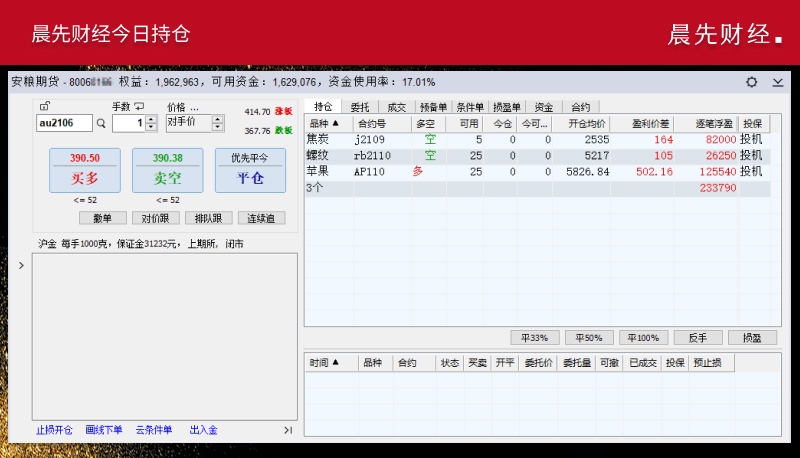Click the skip-to-end icon at panel bottom
800x458 pixels.
288,430
